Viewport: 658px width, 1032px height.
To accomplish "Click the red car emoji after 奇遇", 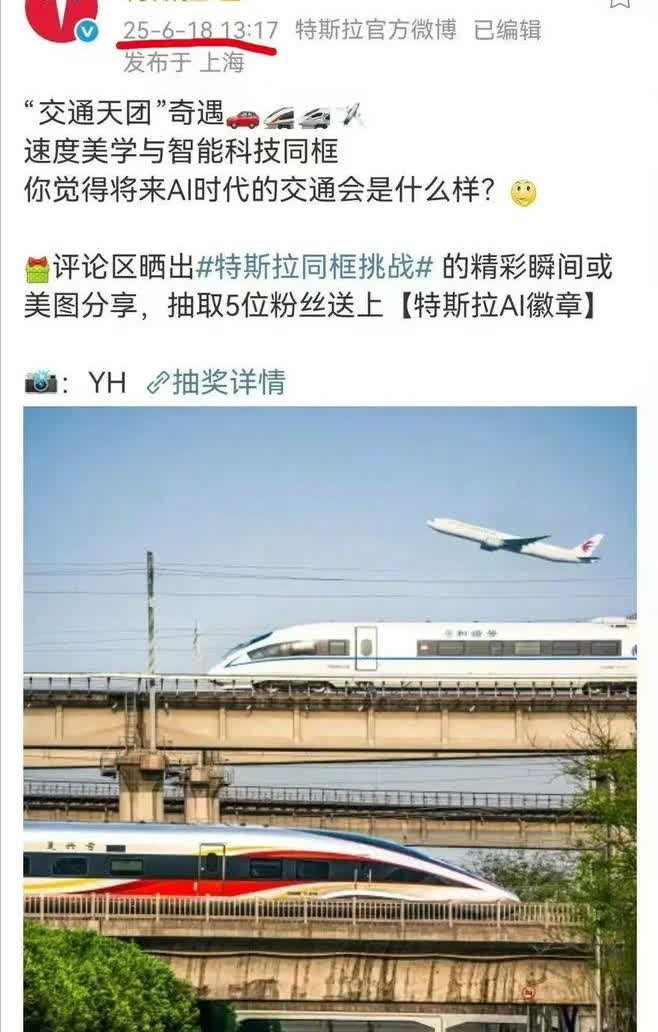I will tap(243, 118).
